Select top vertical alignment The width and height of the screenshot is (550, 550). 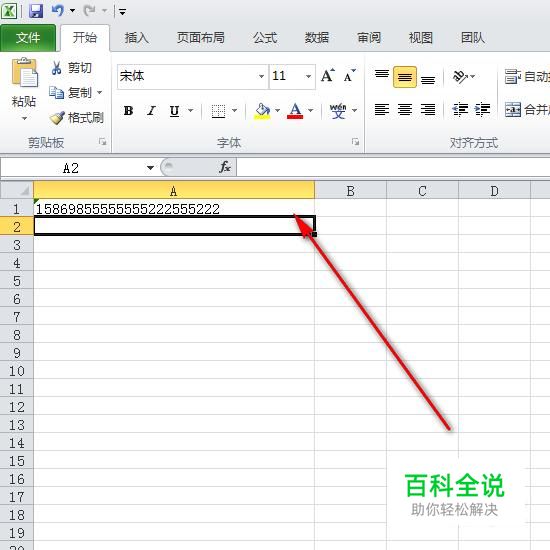tap(382, 76)
